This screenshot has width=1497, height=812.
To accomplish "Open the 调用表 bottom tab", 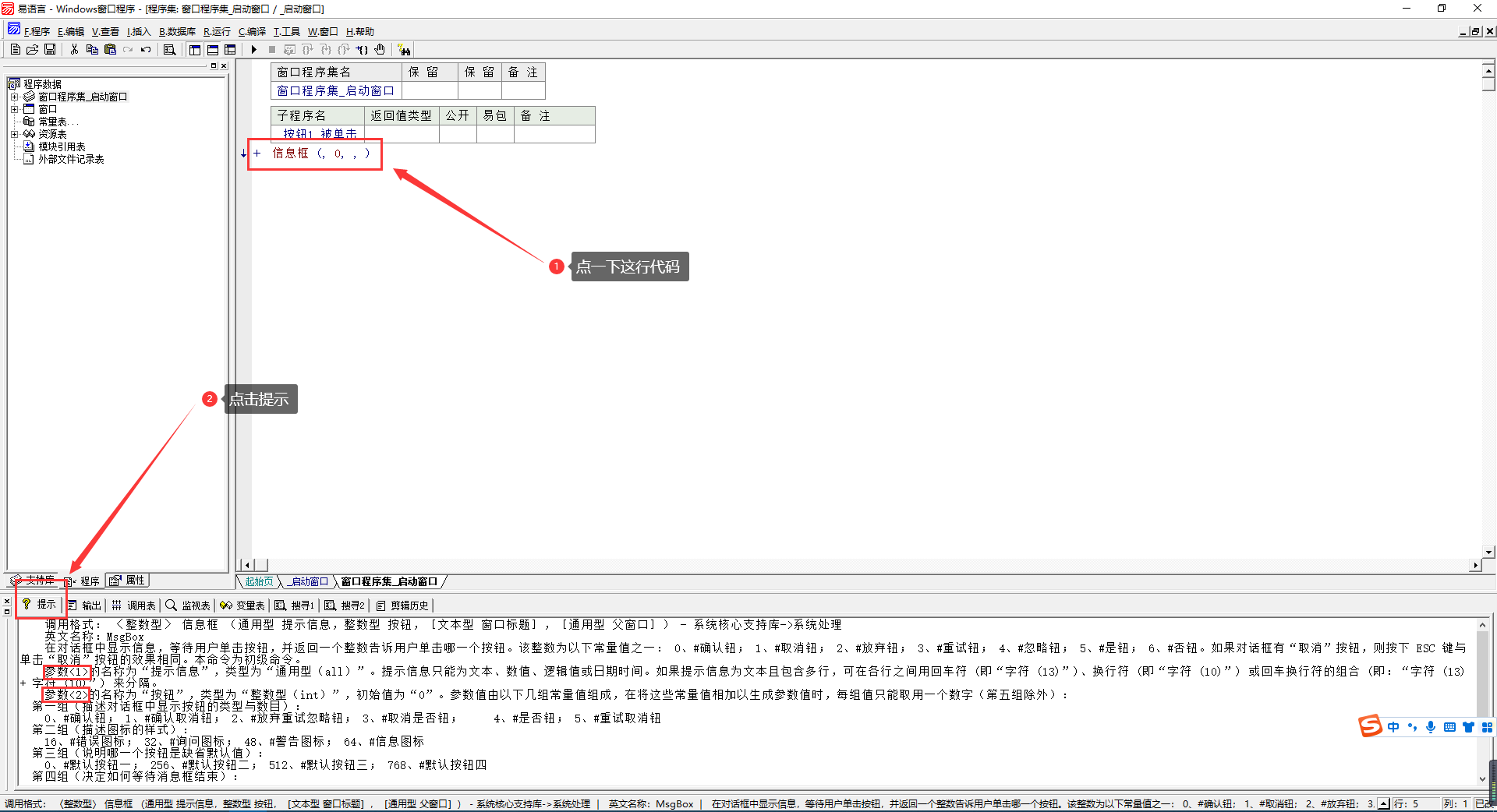I will coord(133,605).
